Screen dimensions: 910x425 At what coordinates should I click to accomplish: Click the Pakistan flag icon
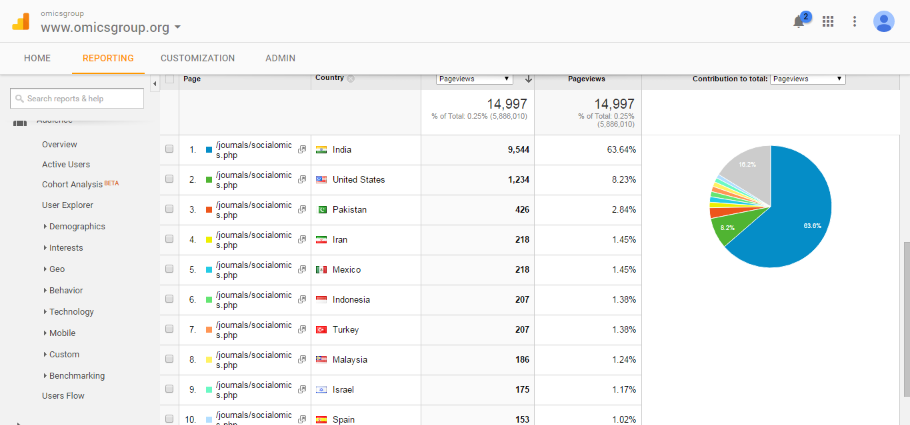[x=322, y=210]
